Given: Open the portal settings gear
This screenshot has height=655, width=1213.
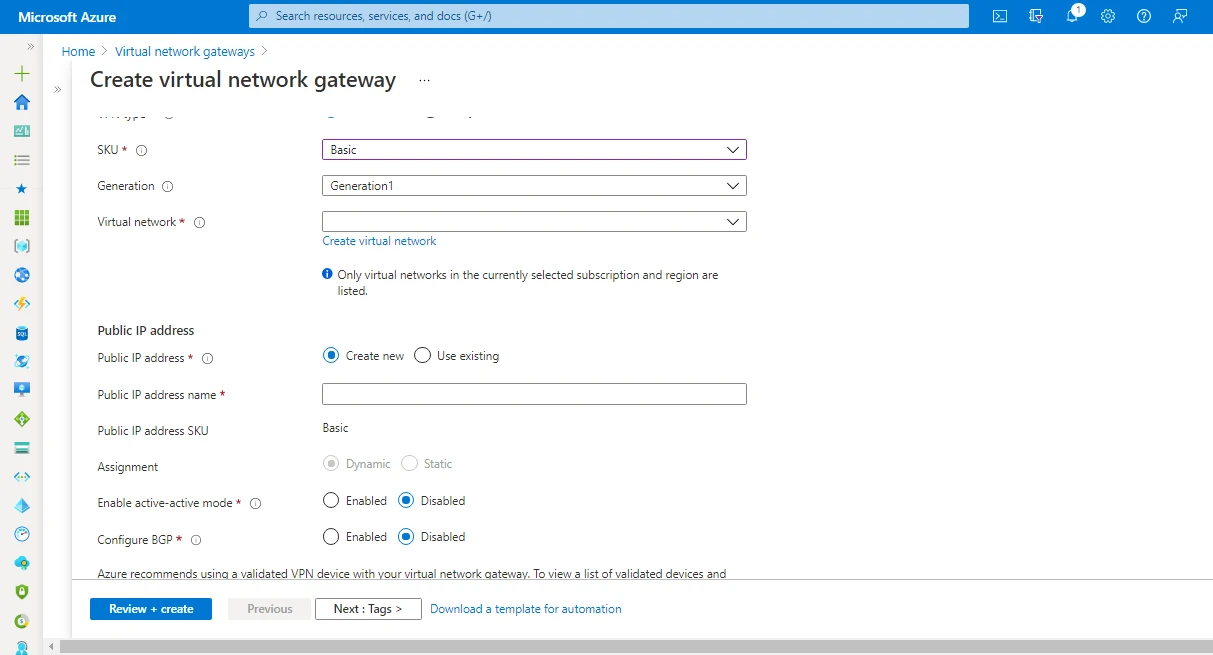Looking at the screenshot, I should (x=1107, y=16).
